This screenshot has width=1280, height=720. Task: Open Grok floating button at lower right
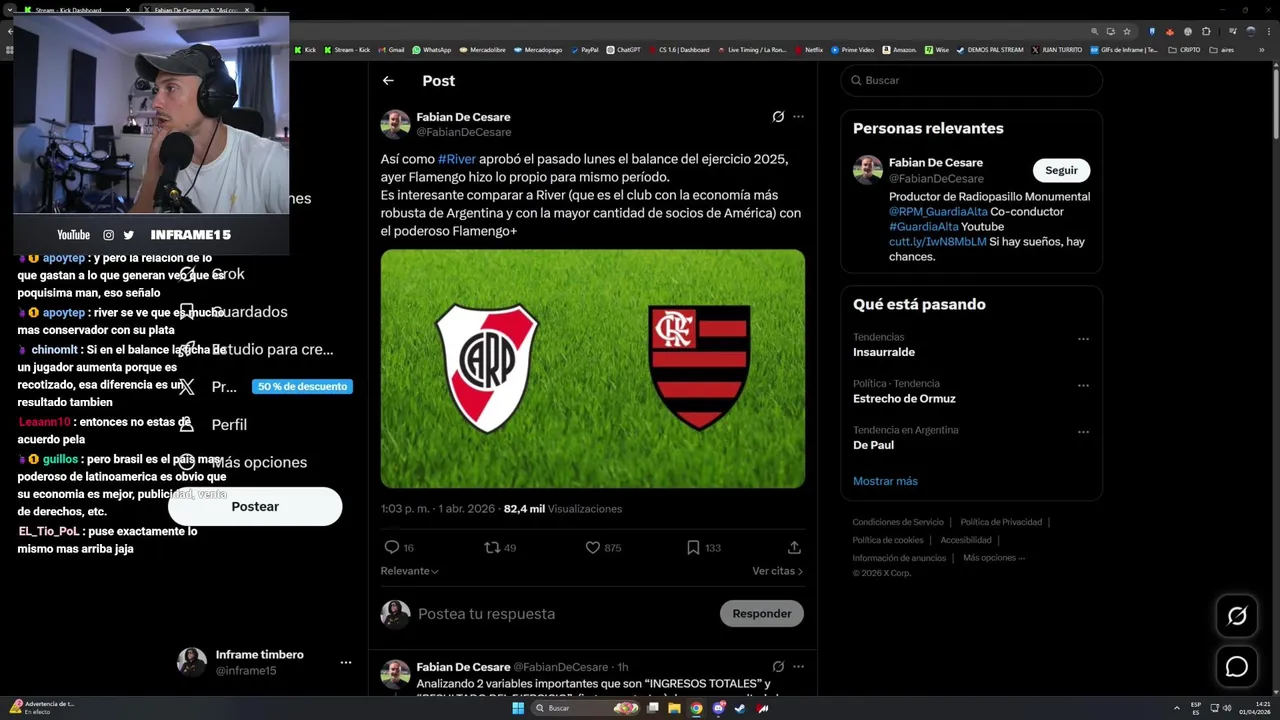[1237, 616]
